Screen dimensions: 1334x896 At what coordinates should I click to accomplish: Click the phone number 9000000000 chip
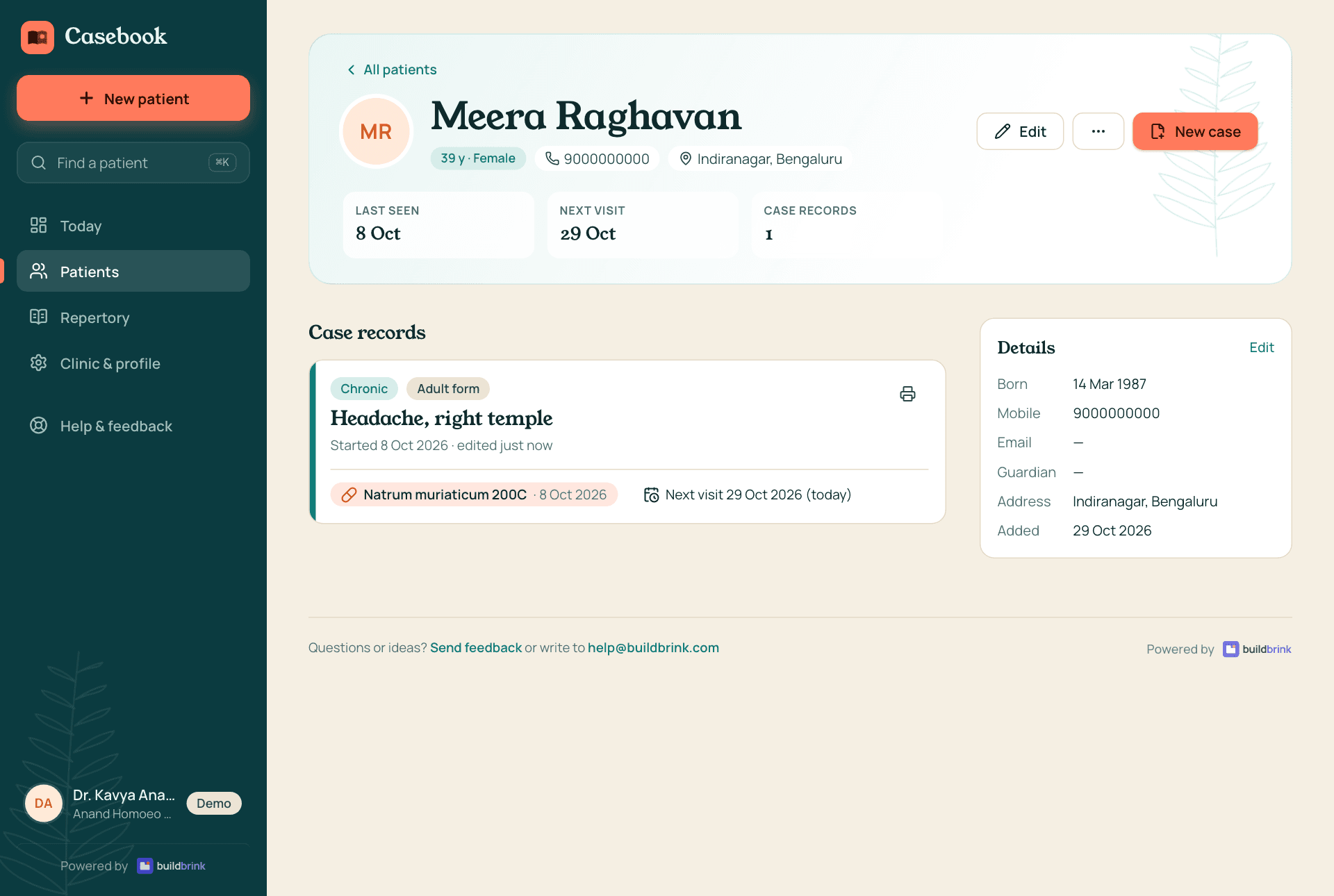coord(597,158)
